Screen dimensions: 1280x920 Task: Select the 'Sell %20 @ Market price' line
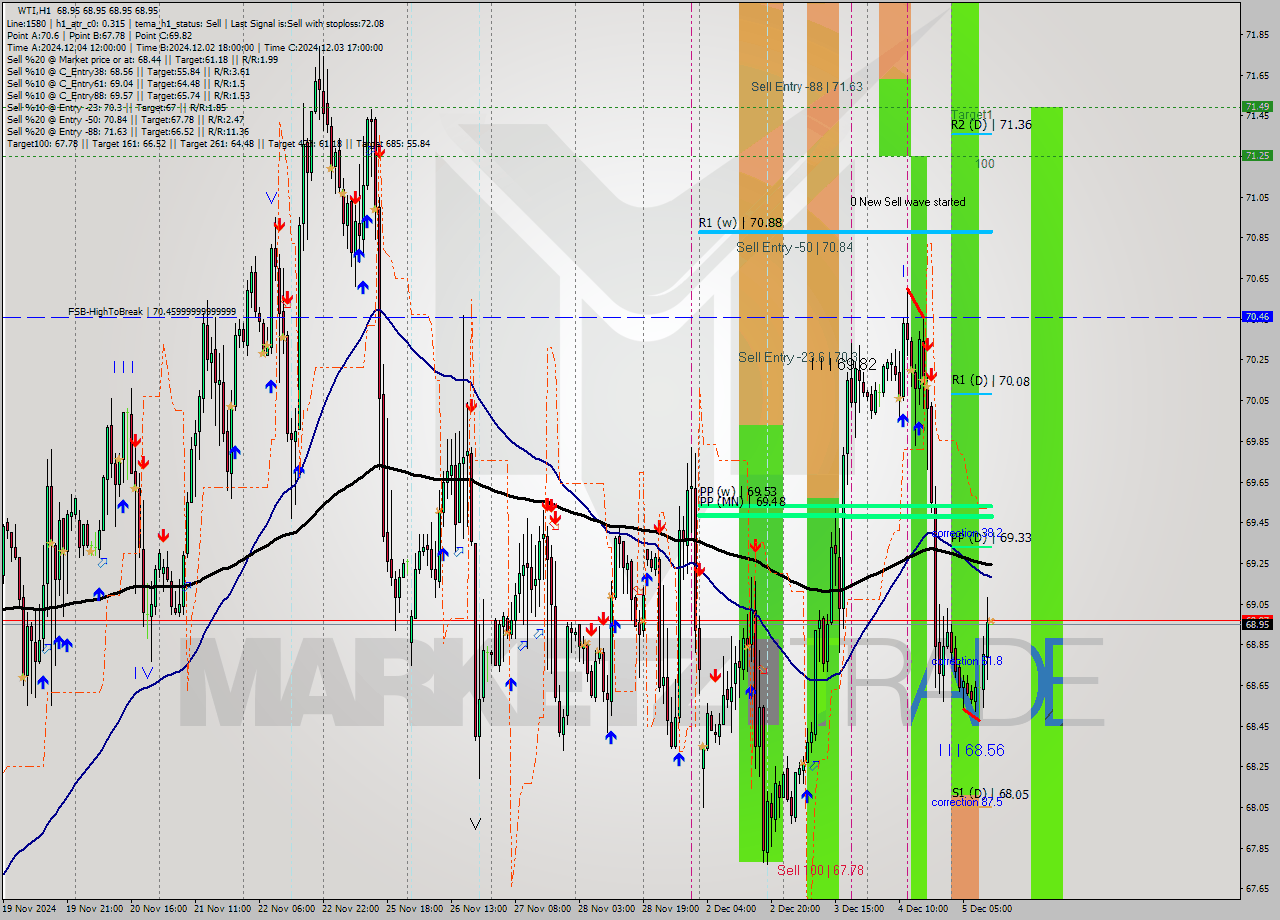tap(142, 60)
